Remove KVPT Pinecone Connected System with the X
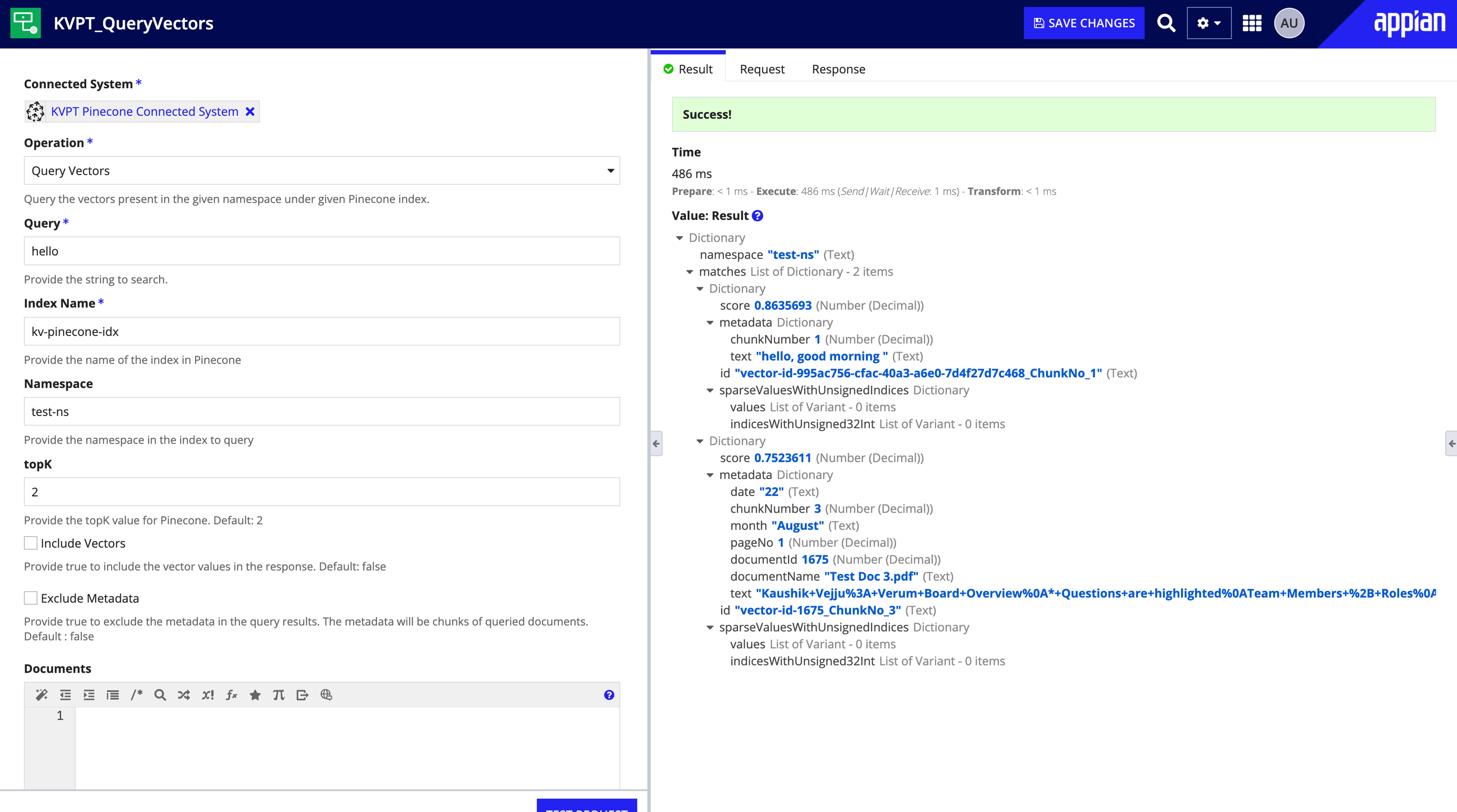The height and width of the screenshot is (812, 1457). (x=250, y=112)
